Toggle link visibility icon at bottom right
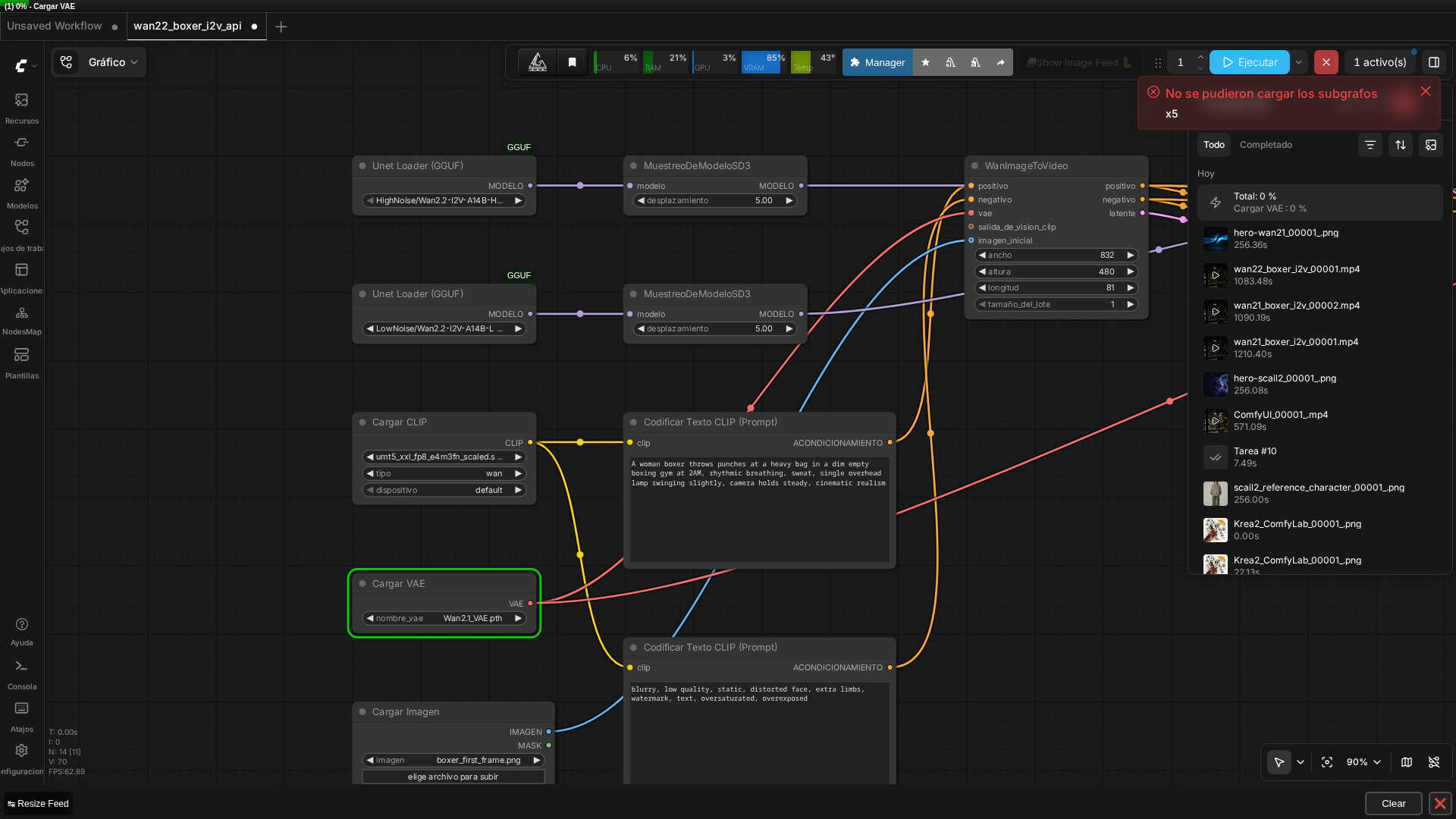This screenshot has height=819, width=1456. pos(1433,762)
